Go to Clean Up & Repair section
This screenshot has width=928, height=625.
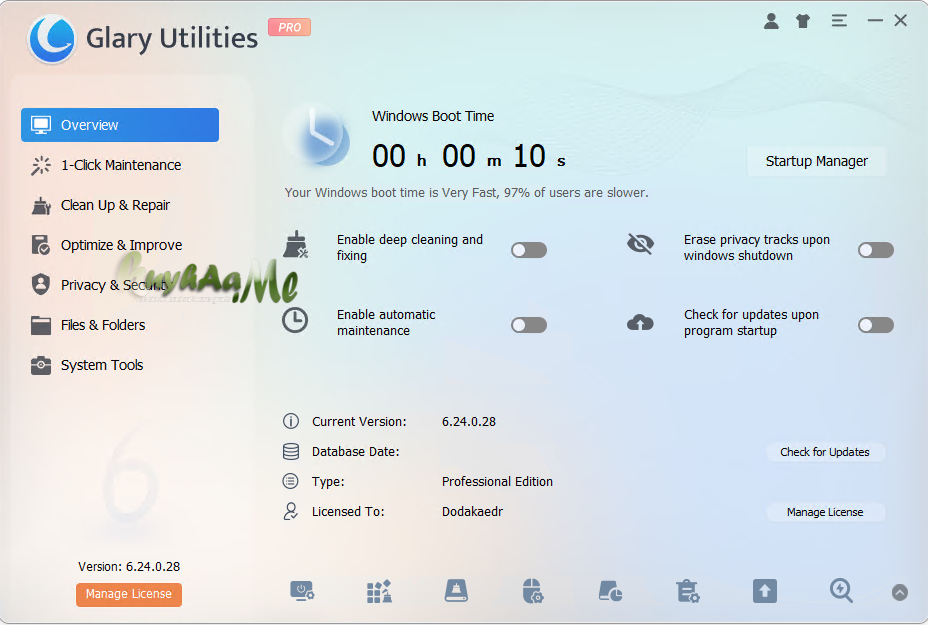coord(120,205)
